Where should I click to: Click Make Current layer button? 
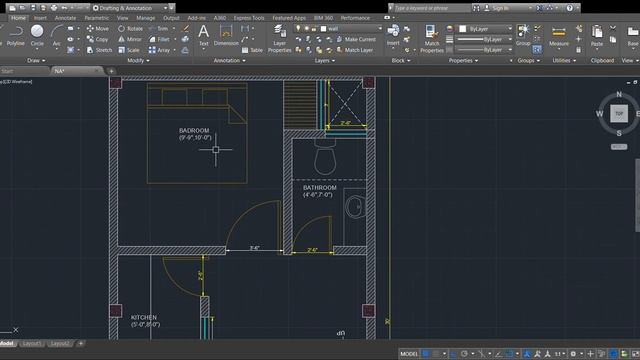356,39
